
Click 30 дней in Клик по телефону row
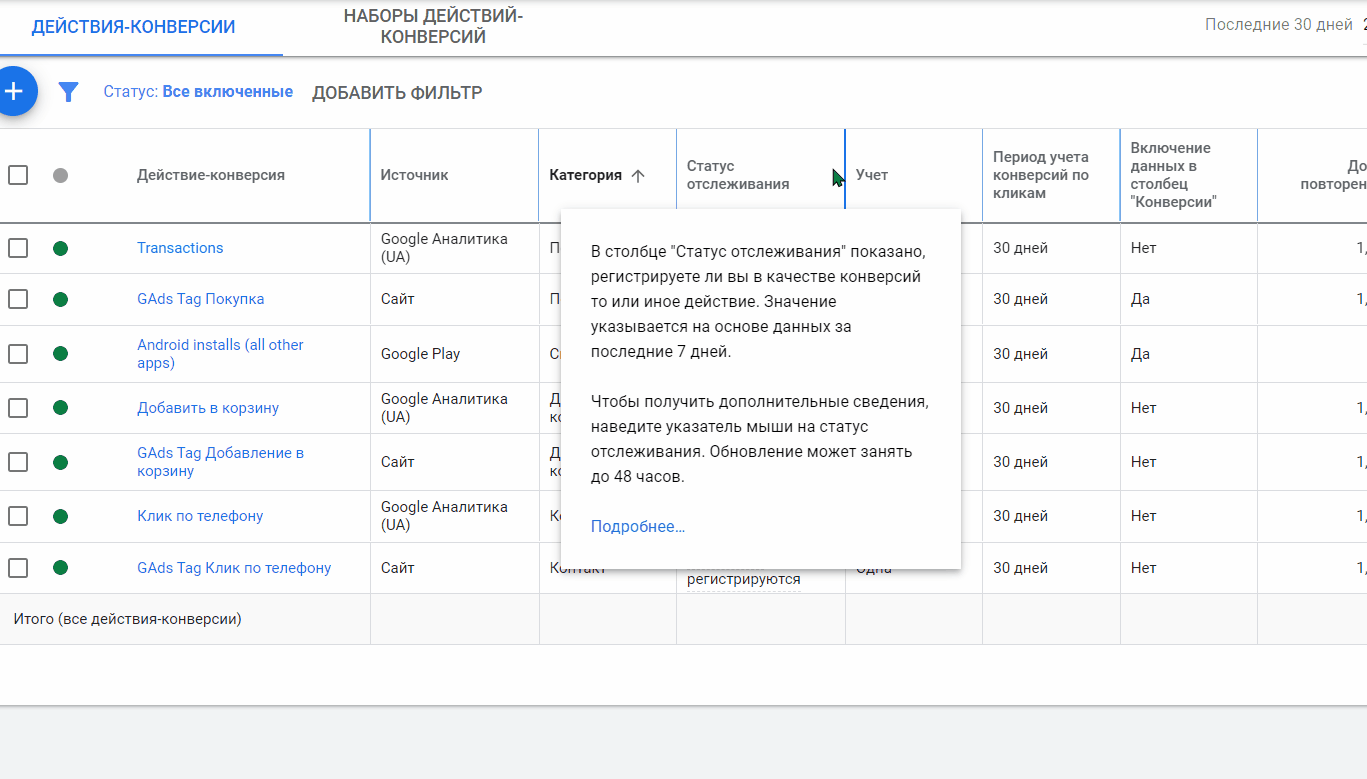(1020, 516)
